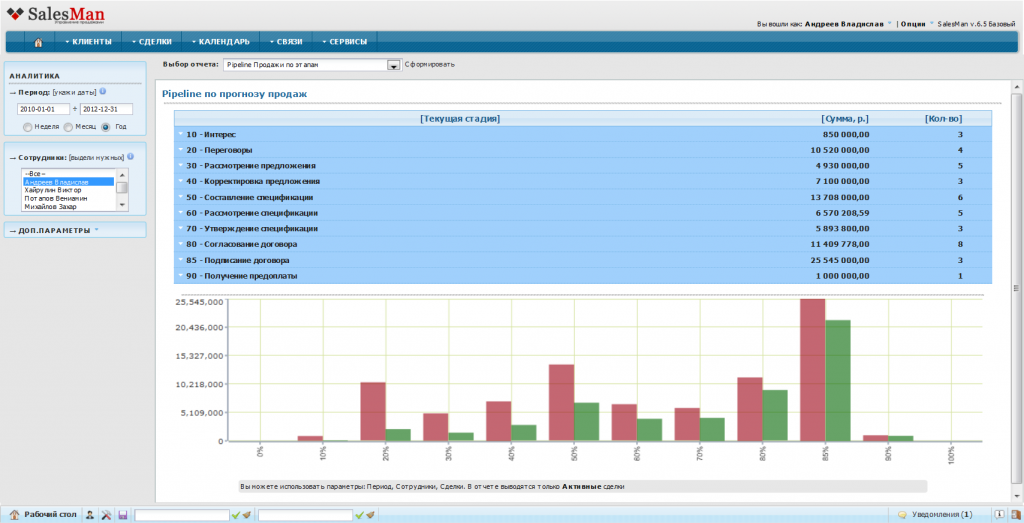Click the exit door icon in bottom bar
The height and width of the screenshot is (523, 1024).
[1015, 515]
